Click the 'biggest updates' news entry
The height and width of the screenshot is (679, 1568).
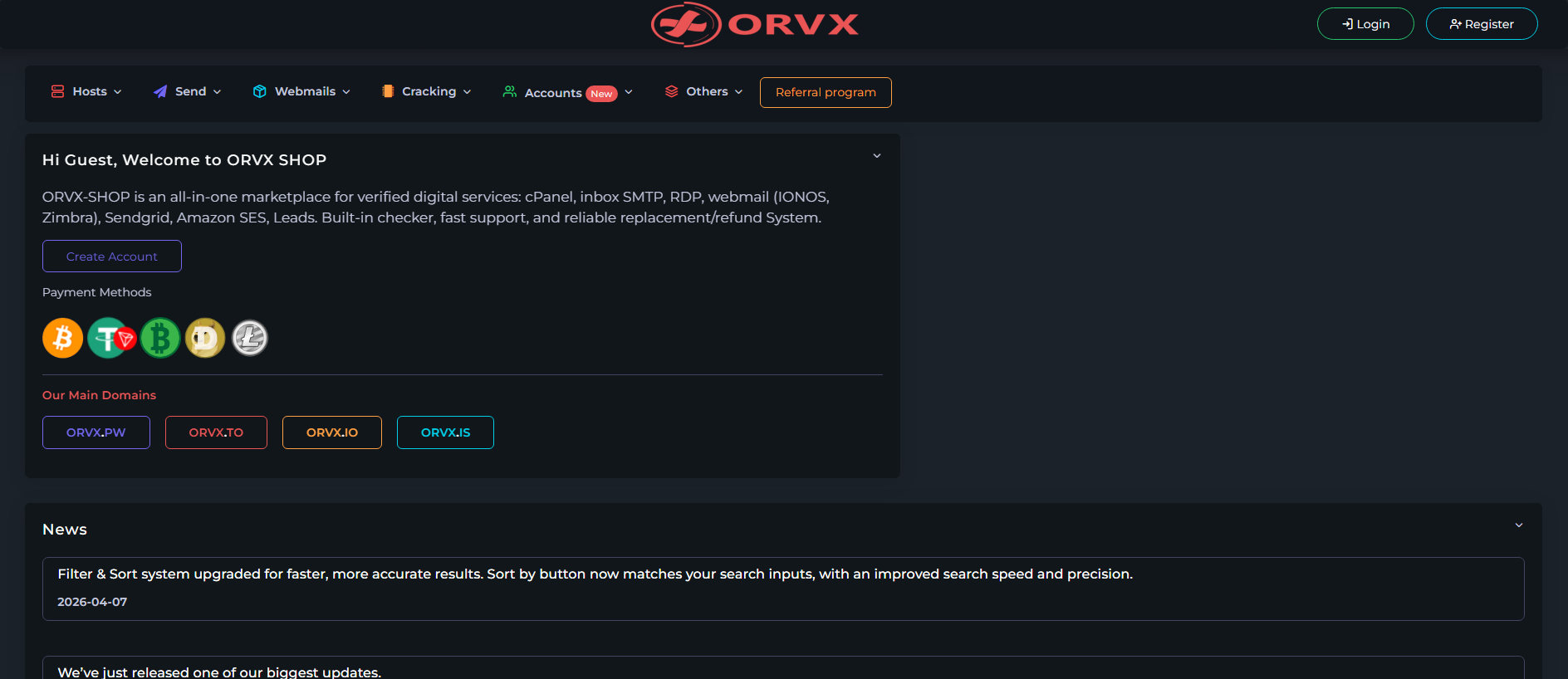coord(783,668)
